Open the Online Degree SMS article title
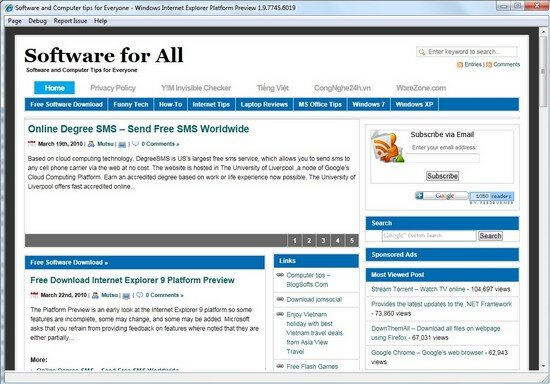550x384 pixels. coord(138,129)
